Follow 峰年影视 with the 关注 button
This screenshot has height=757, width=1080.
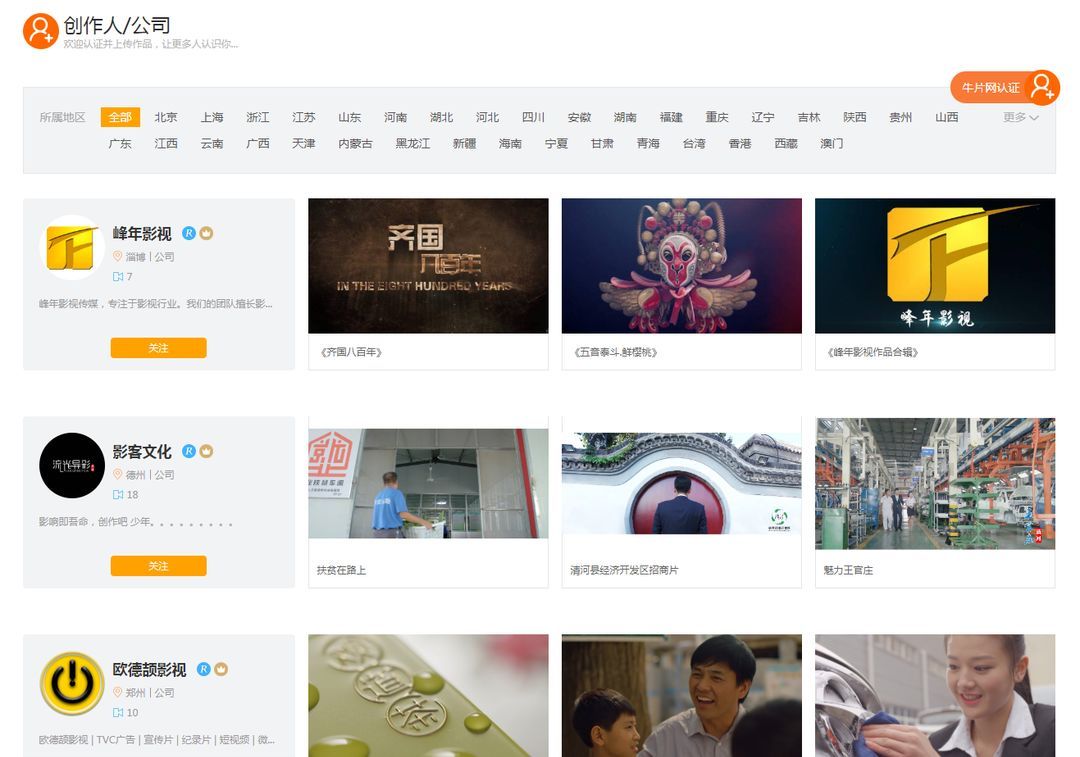[158, 348]
